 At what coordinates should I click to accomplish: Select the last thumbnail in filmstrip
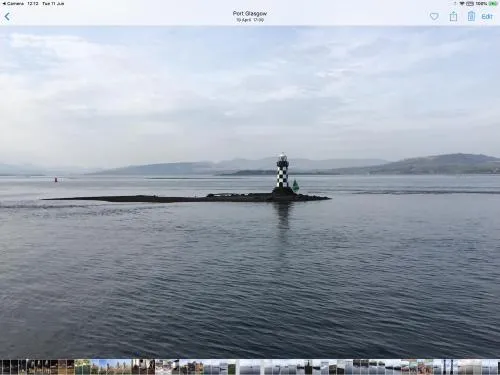494,367
